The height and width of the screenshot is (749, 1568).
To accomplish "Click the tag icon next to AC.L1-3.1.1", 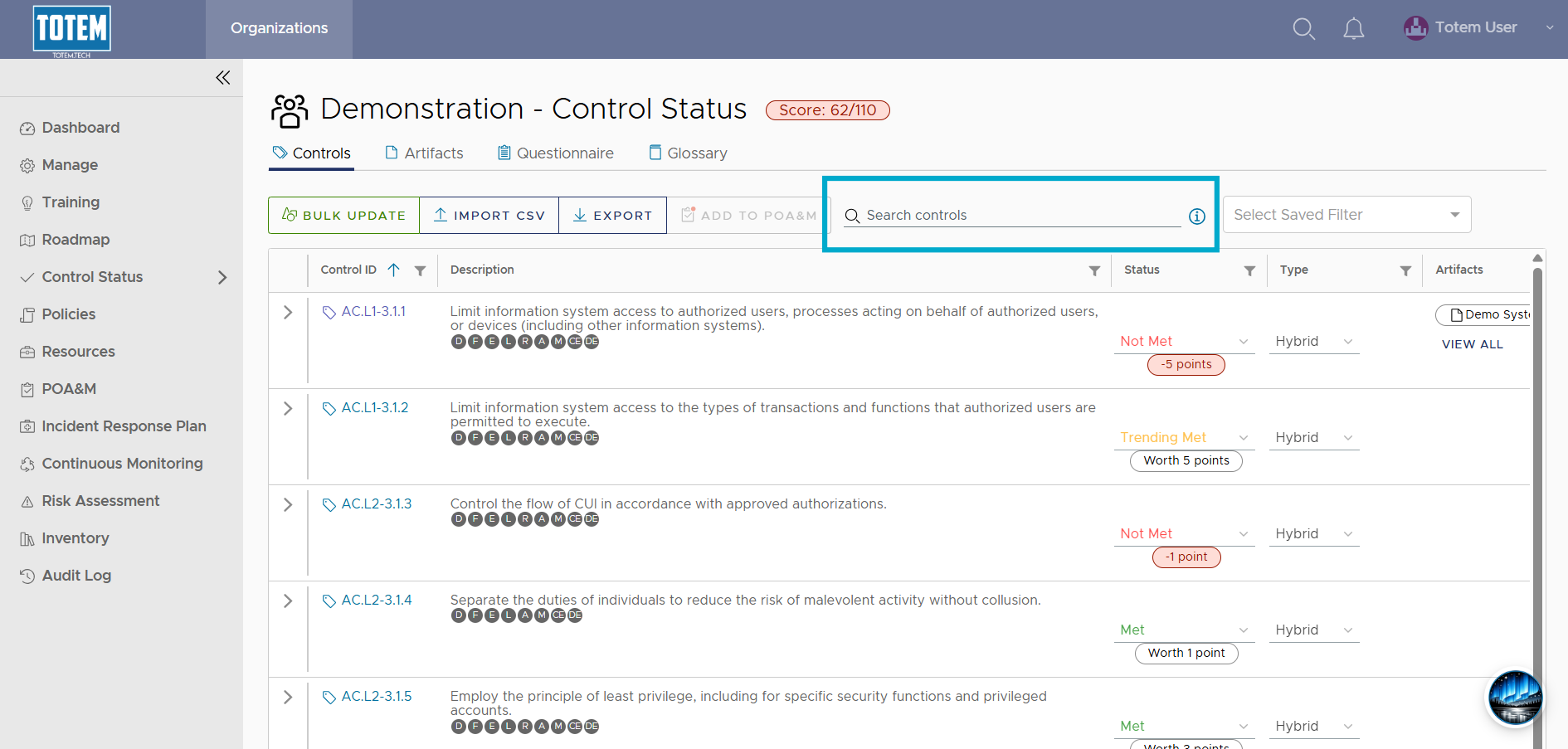I will 329,313.
